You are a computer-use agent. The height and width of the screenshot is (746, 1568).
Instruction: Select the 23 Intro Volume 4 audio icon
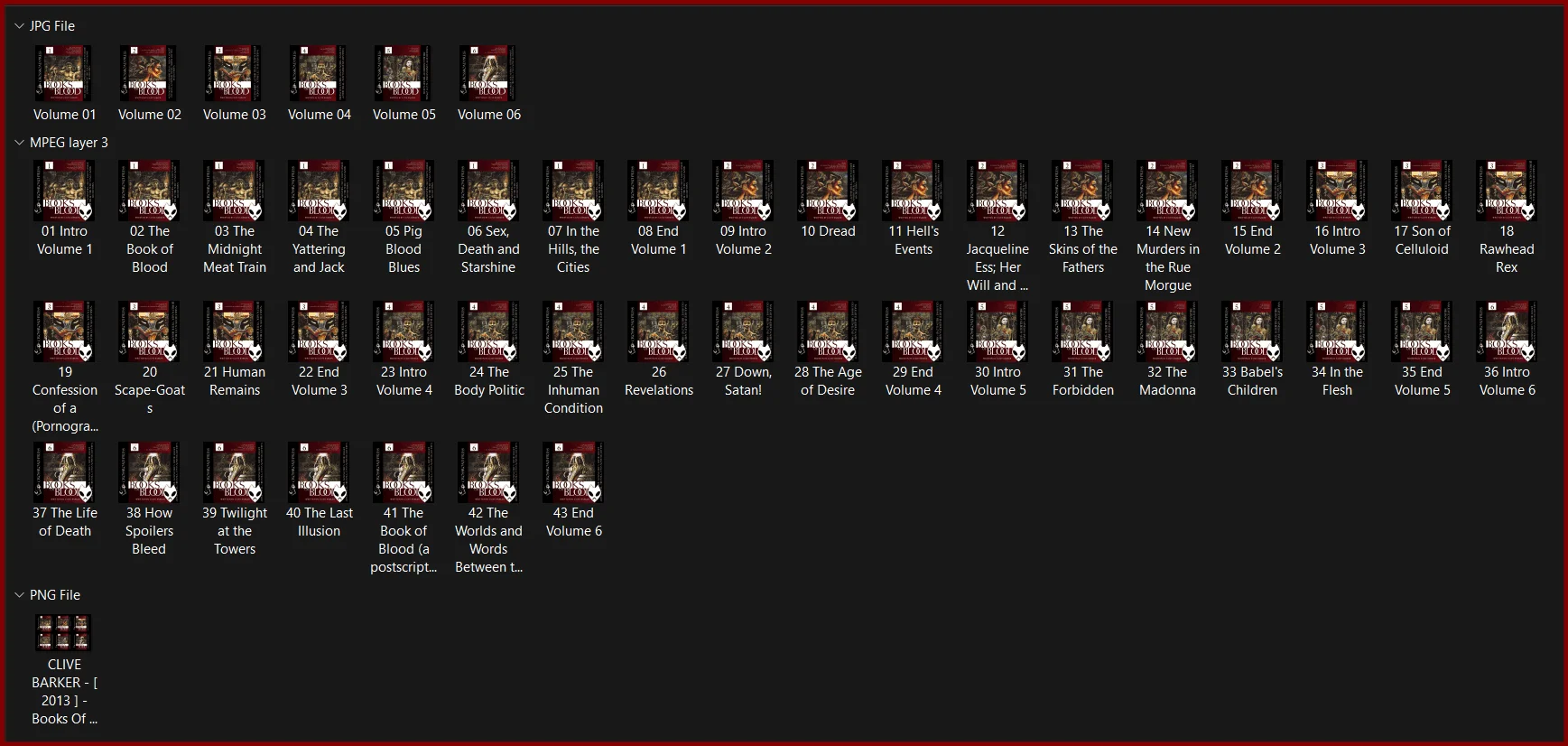point(404,331)
